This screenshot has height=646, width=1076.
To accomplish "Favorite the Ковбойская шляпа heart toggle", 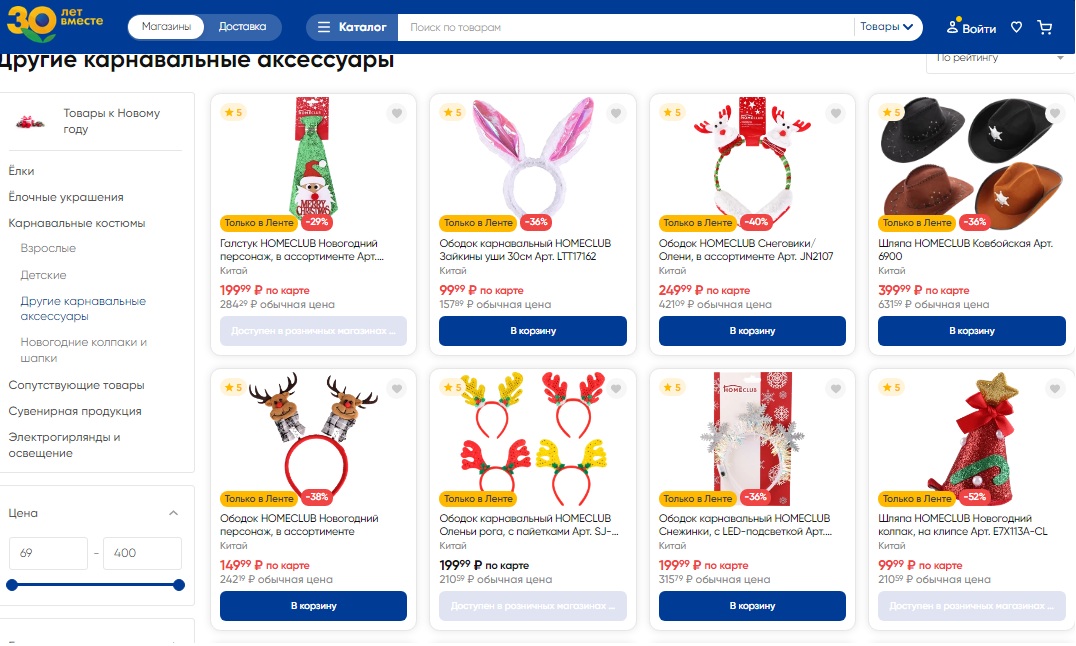I will tap(1055, 113).
